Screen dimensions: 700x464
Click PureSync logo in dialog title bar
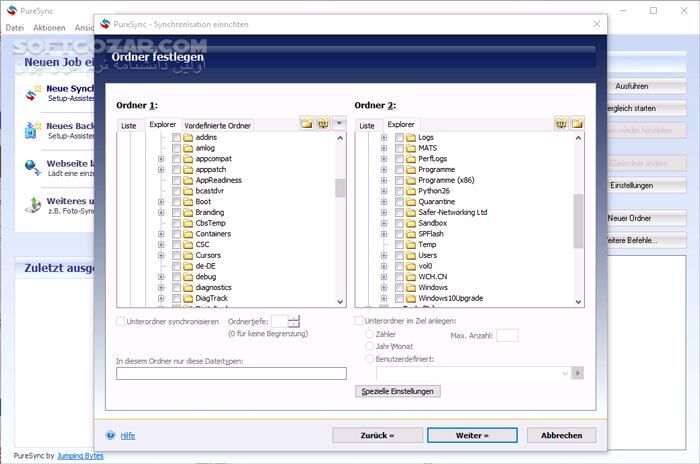(105, 24)
